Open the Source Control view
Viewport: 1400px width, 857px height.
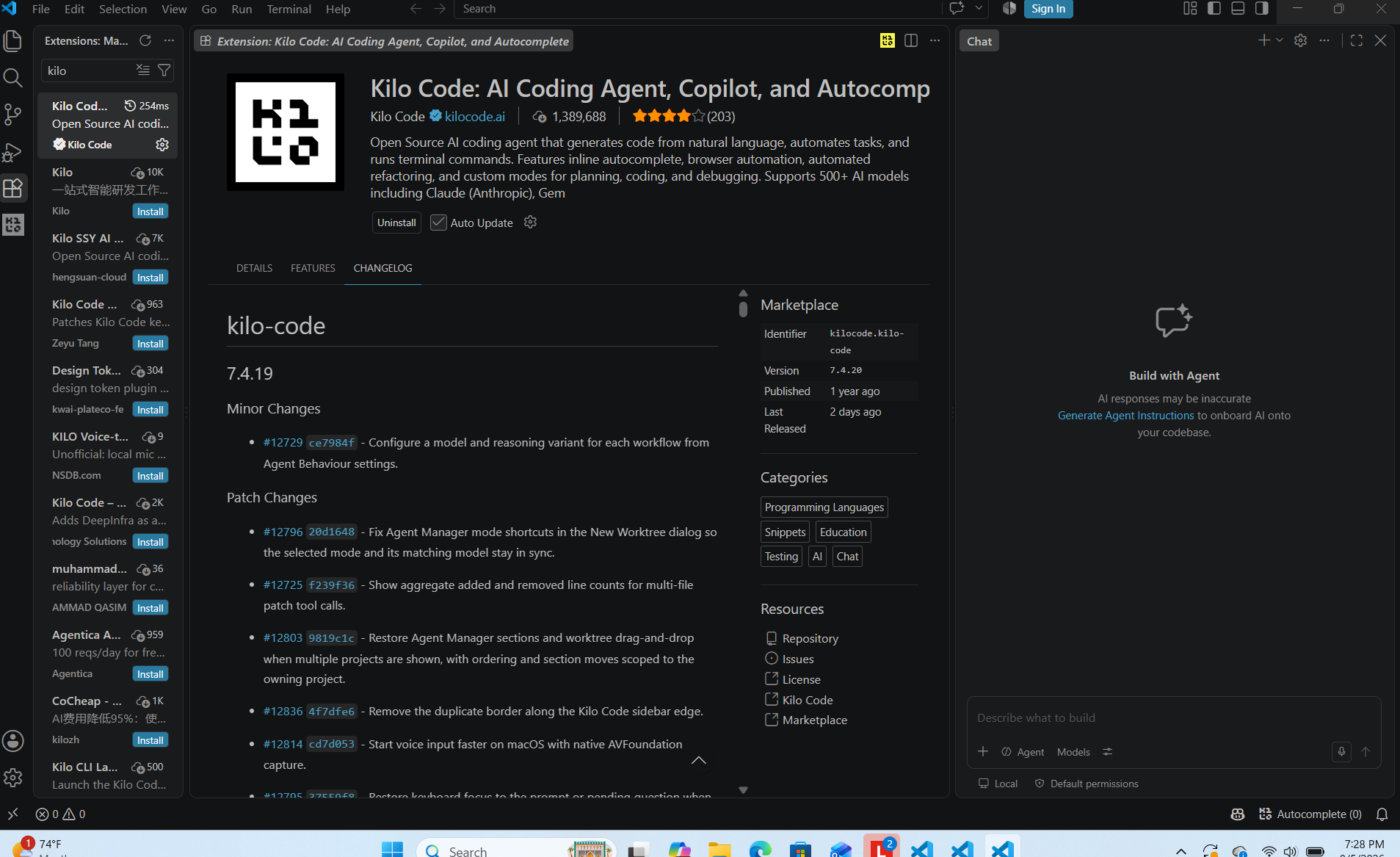tap(13, 115)
